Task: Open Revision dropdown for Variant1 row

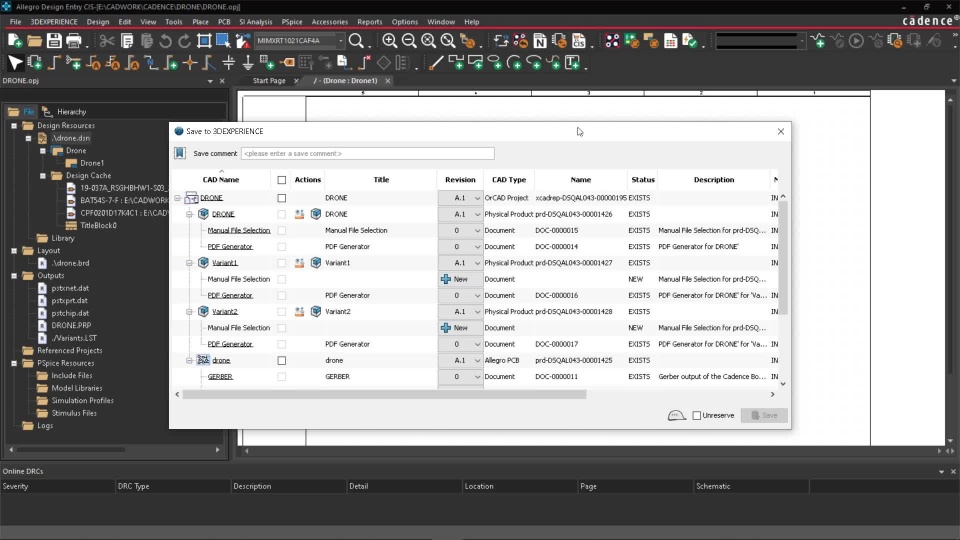Action: tap(460, 263)
